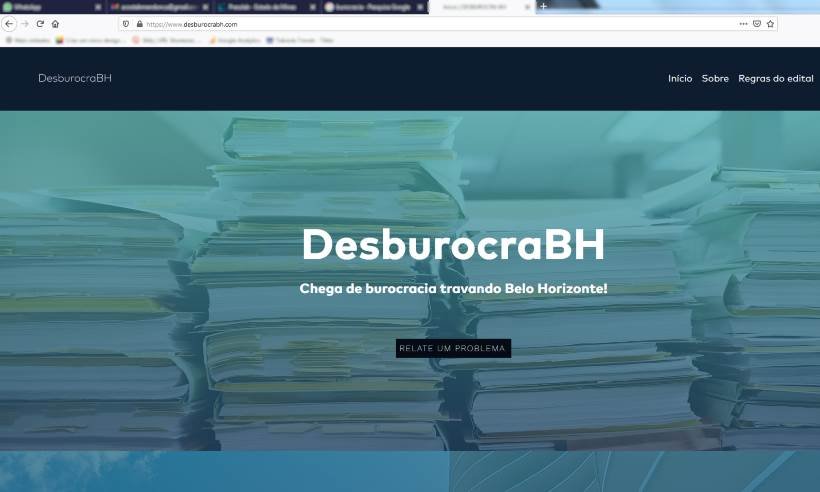Click the padlock site security icon
Viewport: 820px width, 492px height.
click(x=140, y=24)
